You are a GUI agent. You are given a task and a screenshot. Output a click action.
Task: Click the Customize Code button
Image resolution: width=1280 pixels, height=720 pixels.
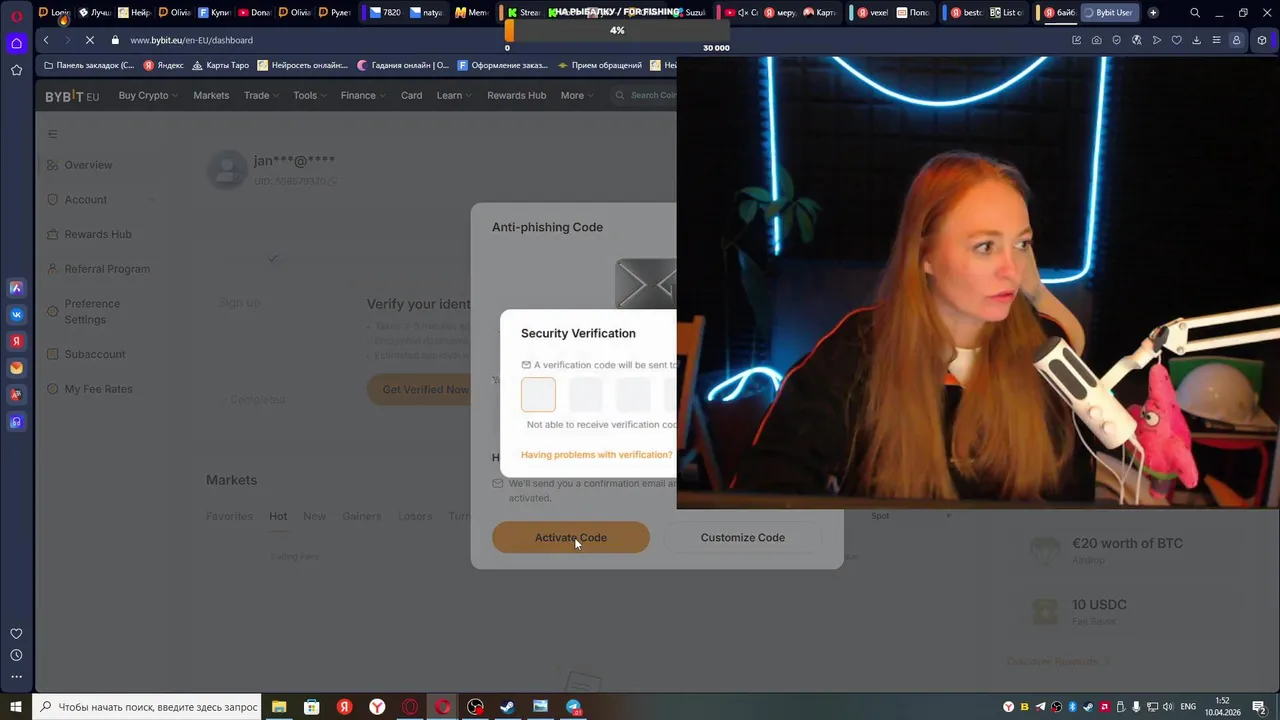(x=742, y=538)
